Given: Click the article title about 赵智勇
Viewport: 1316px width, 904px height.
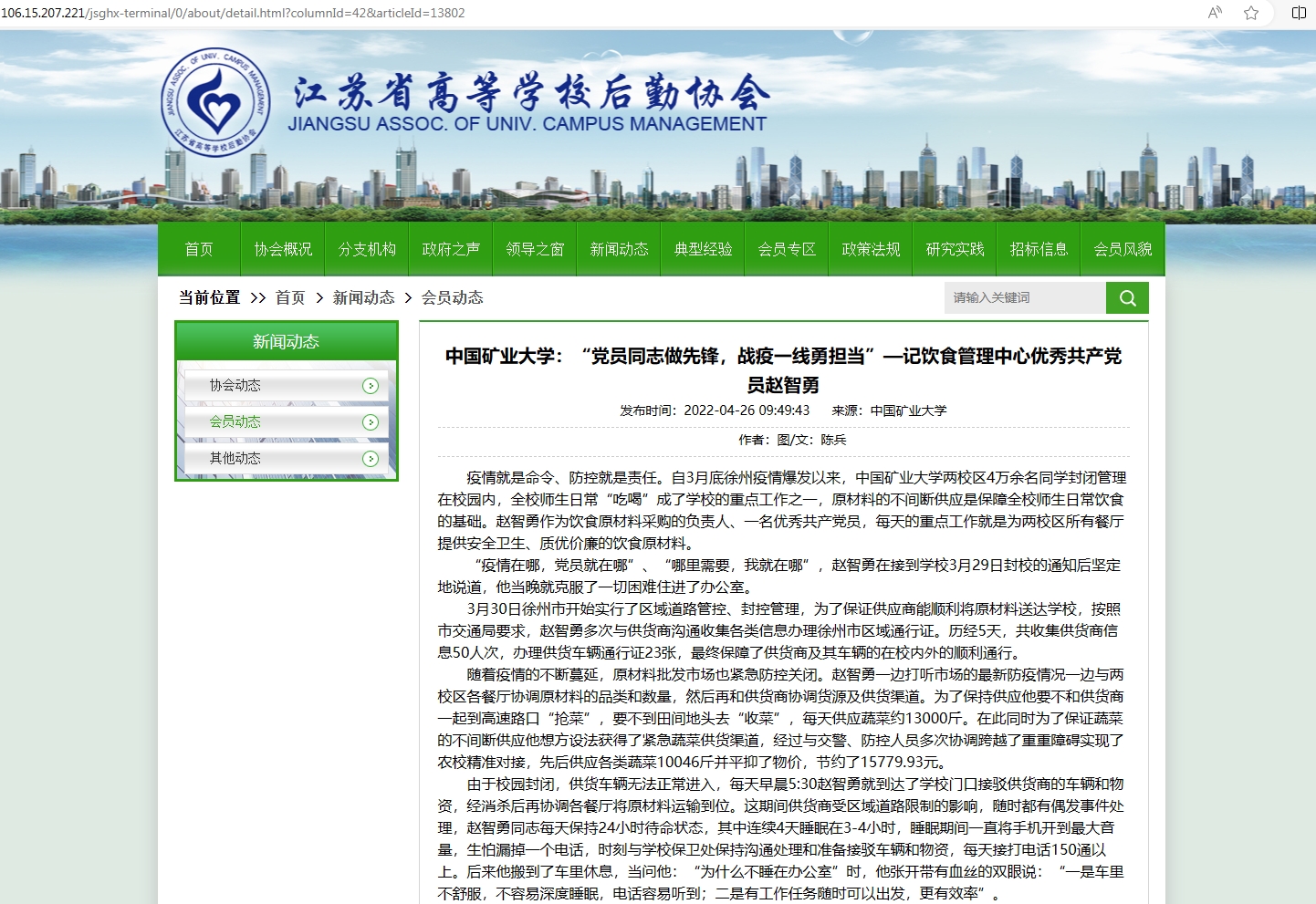Looking at the screenshot, I should click(783, 369).
